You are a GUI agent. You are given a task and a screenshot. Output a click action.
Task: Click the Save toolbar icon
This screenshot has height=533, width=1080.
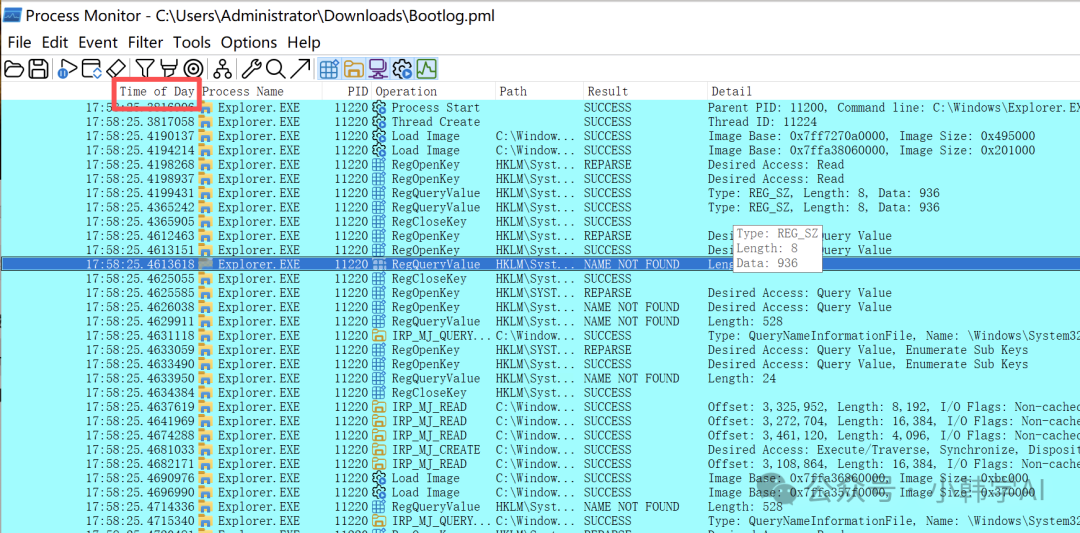coord(38,69)
